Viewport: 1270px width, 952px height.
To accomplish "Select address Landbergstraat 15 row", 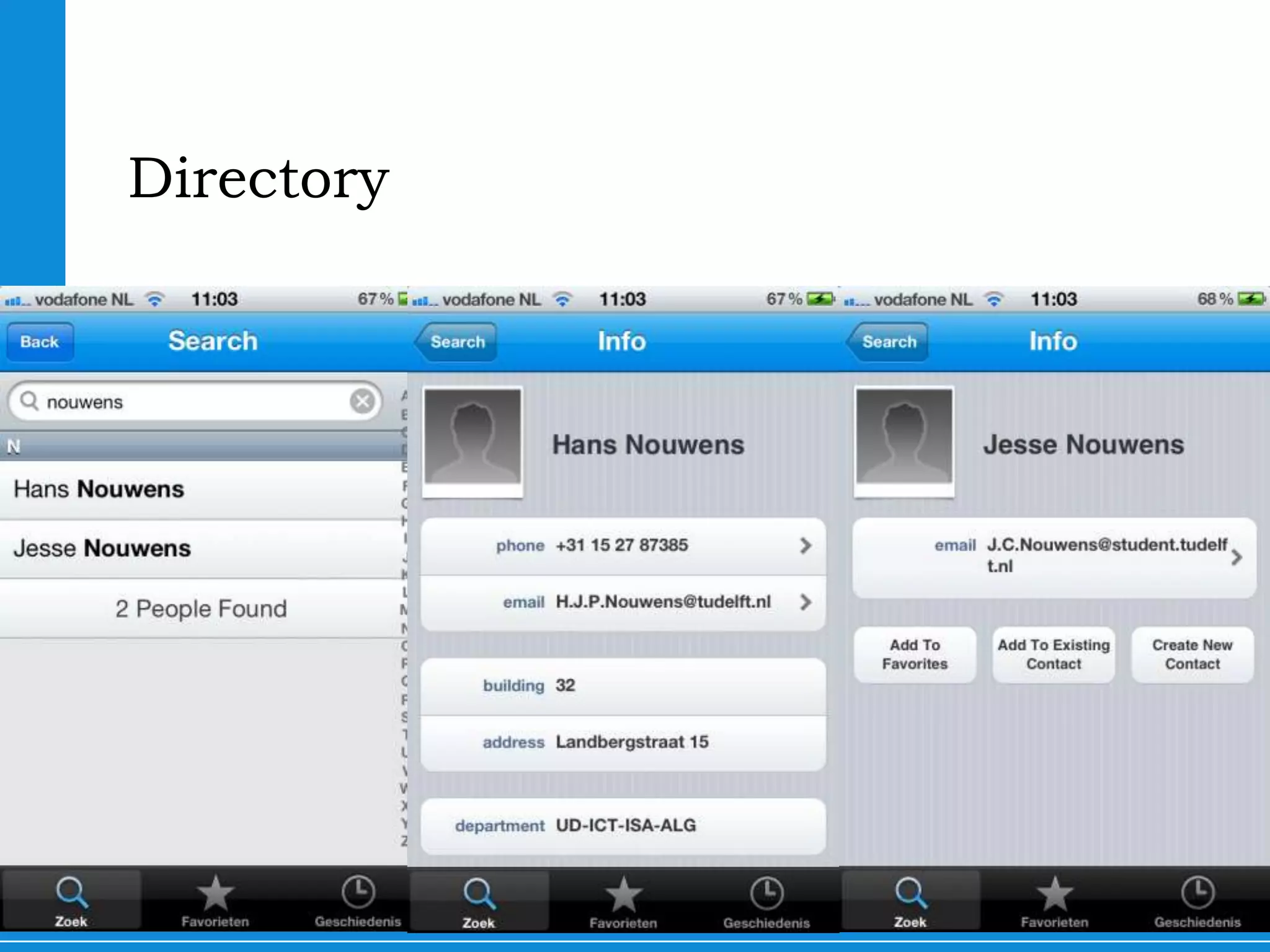I will [x=623, y=743].
